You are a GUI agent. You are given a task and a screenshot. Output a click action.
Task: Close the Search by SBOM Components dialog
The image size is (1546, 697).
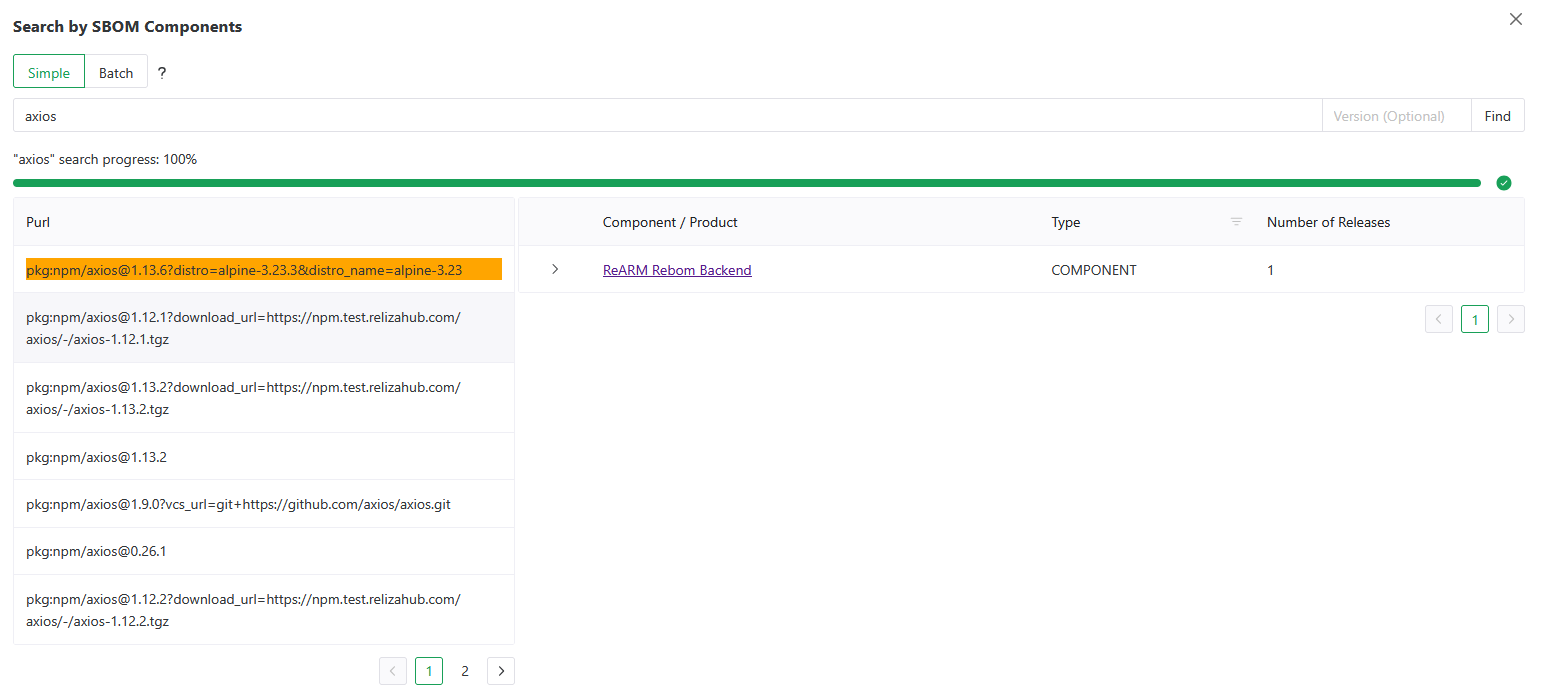(x=1516, y=19)
